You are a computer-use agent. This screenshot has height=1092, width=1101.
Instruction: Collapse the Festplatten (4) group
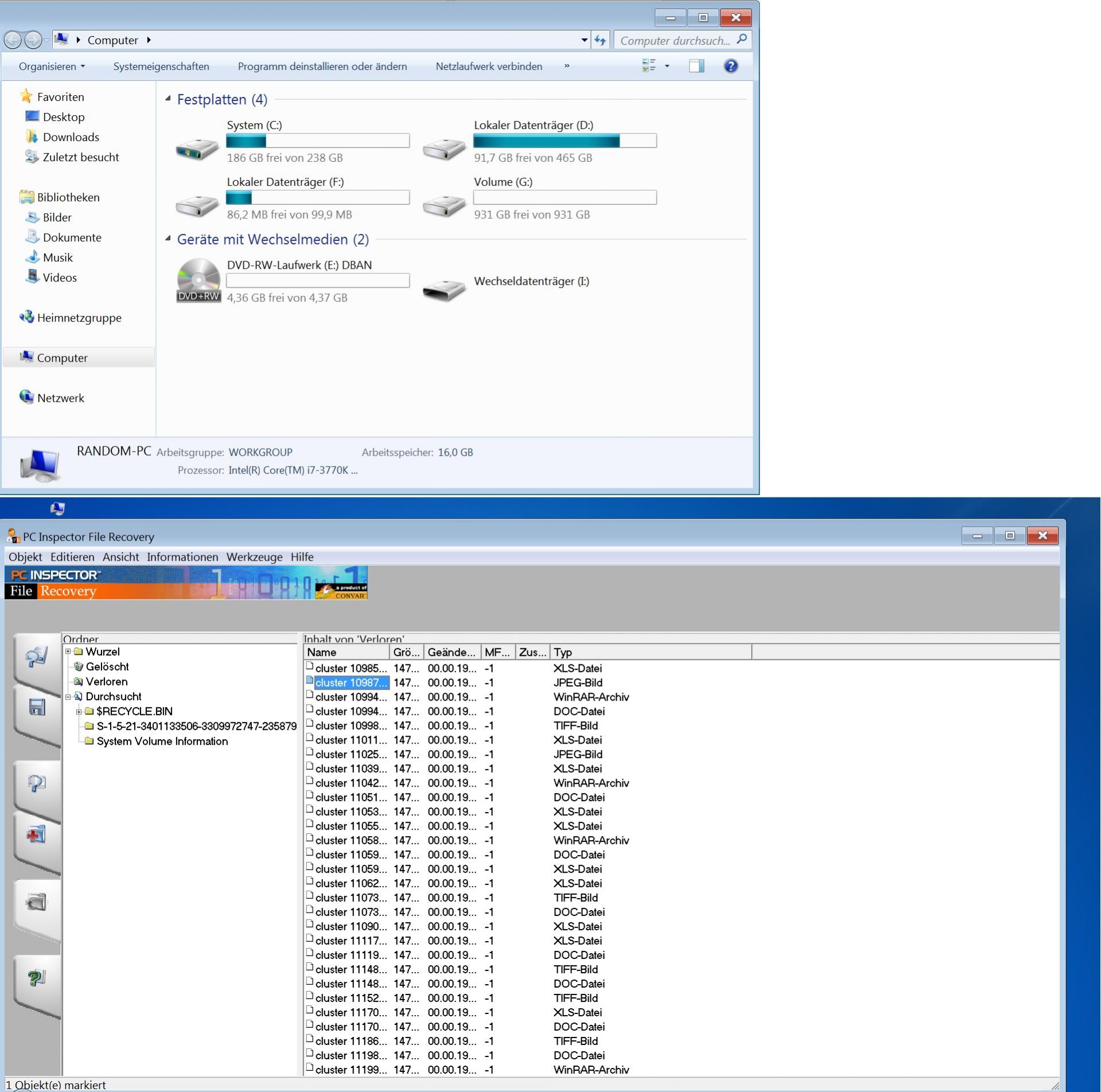pos(168,99)
